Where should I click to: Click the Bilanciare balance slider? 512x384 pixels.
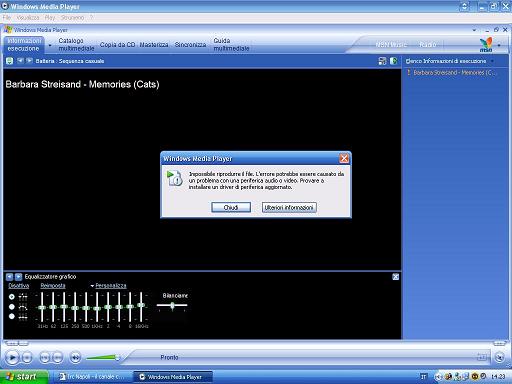[x=172, y=305]
